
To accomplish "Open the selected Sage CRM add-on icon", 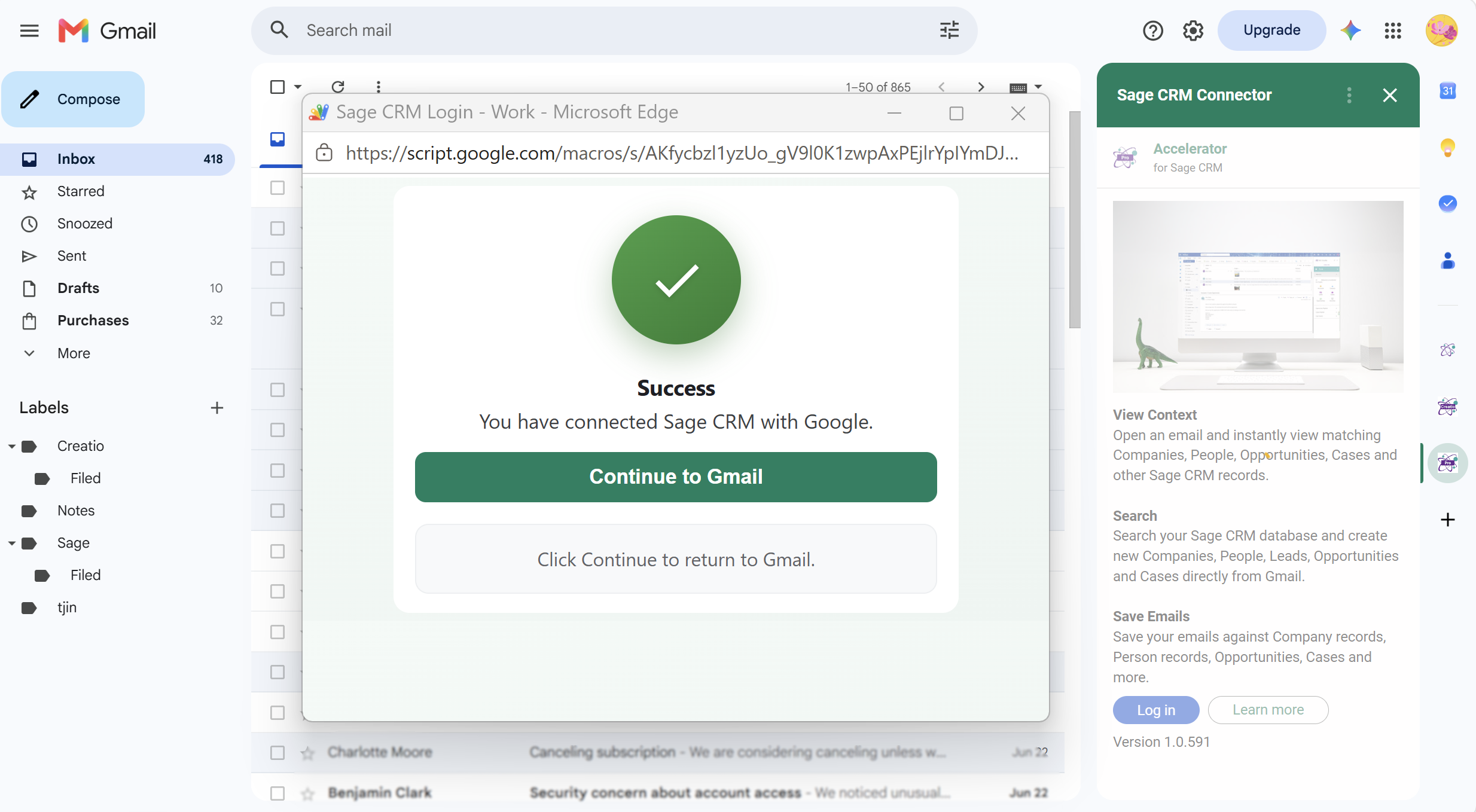I will click(x=1447, y=463).
